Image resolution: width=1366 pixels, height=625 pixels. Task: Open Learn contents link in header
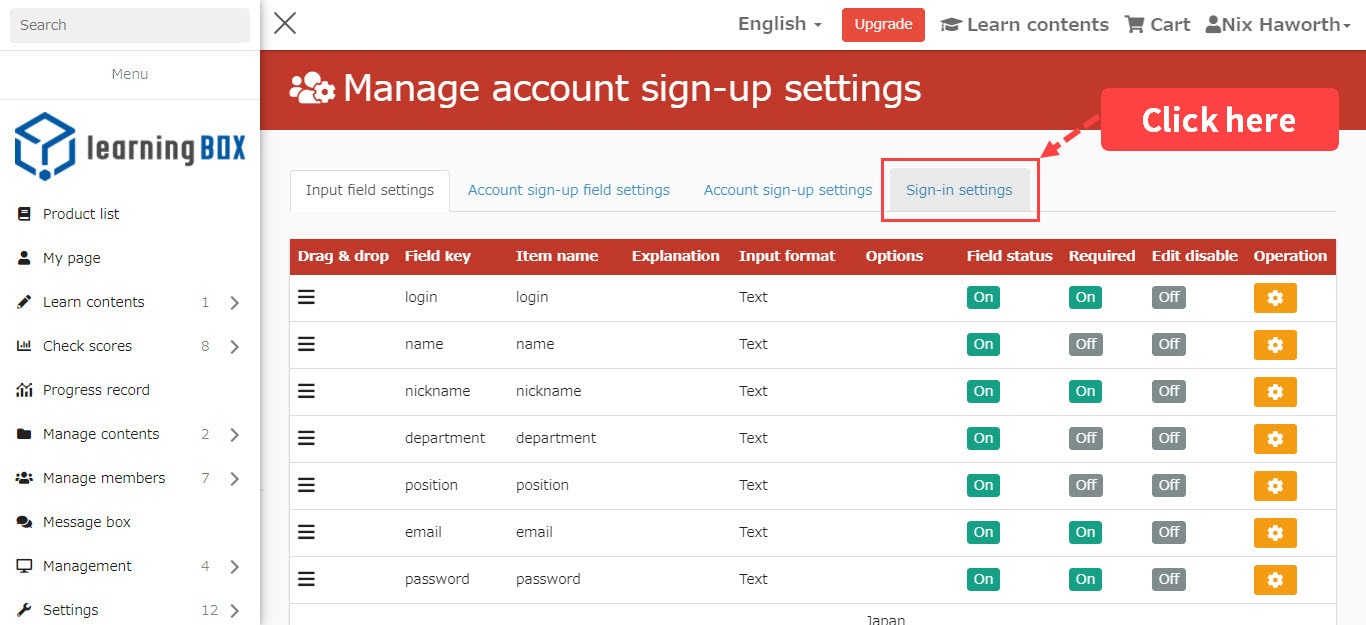coord(1025,25)
